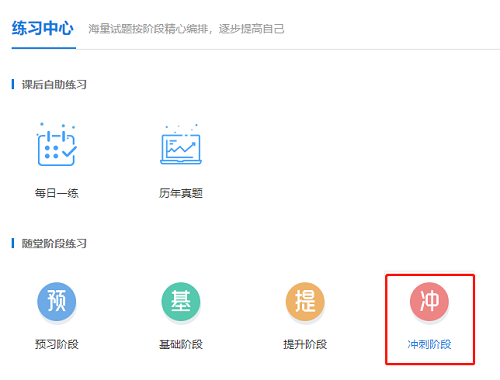Switch to the 练习中心 tab
The image size is (500, 380).
tap(43, 28)
